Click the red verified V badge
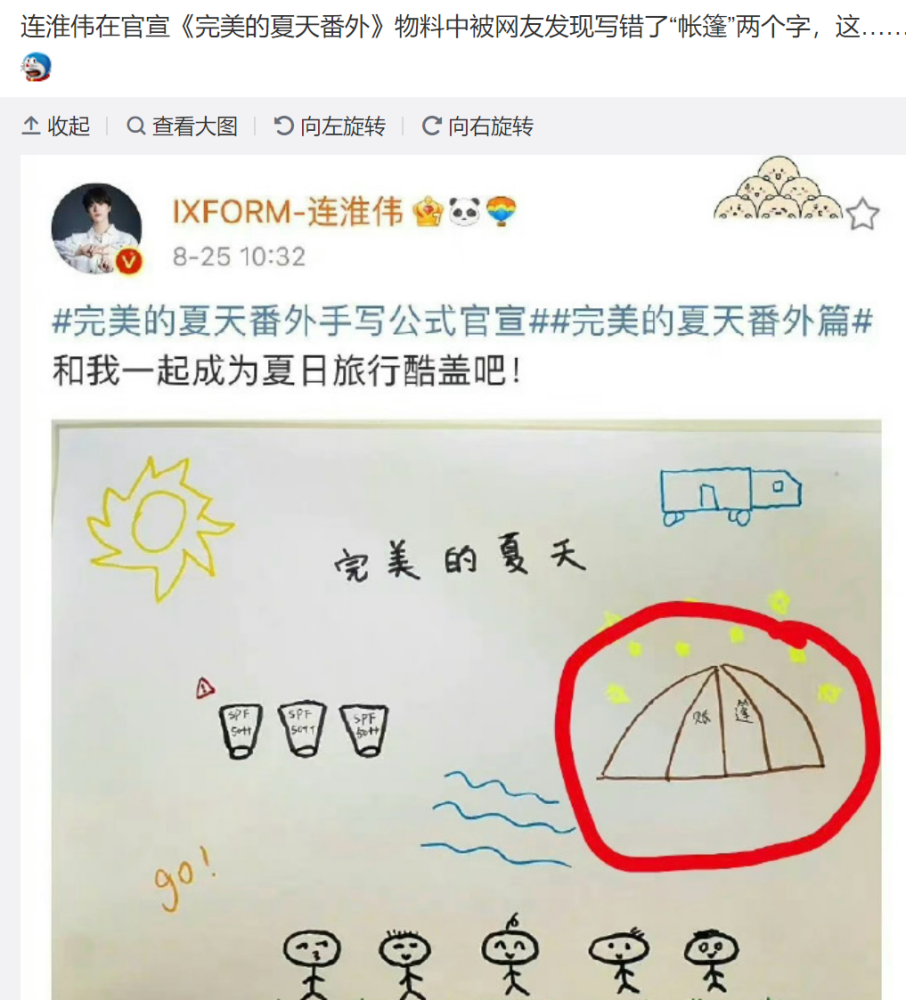 click(x=129, y=261)
